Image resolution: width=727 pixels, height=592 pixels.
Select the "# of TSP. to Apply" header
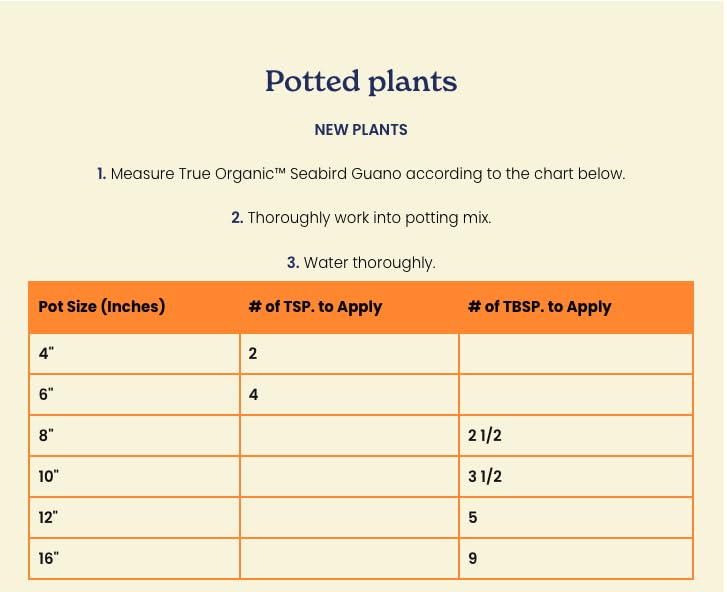(316, 307)
